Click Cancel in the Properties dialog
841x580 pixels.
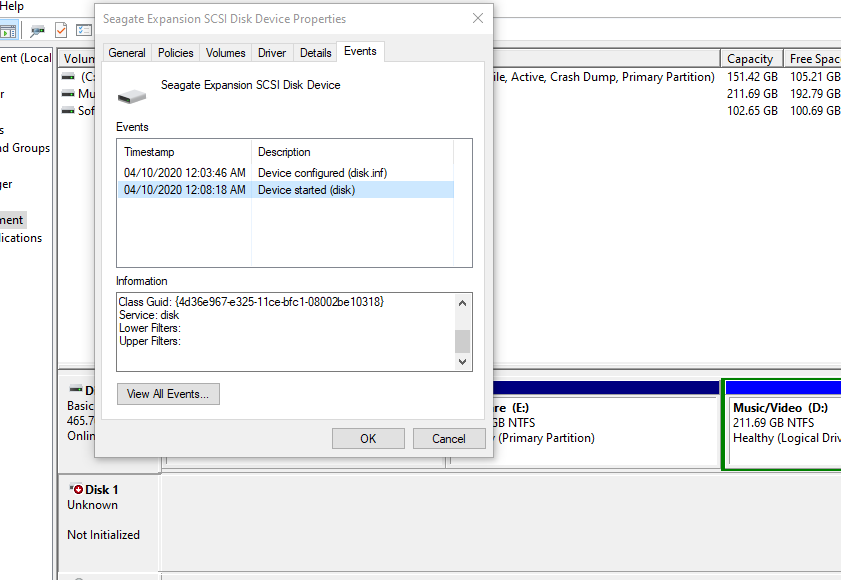click(449, 438)
